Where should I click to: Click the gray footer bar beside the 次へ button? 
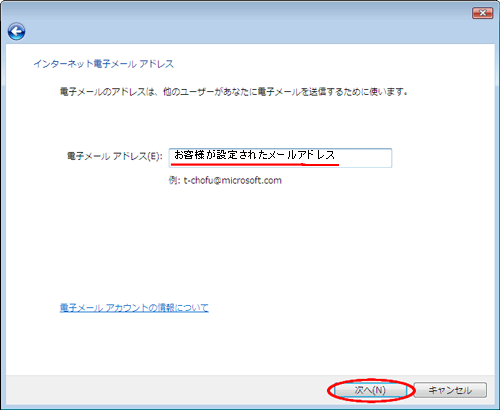pos(167,390)
